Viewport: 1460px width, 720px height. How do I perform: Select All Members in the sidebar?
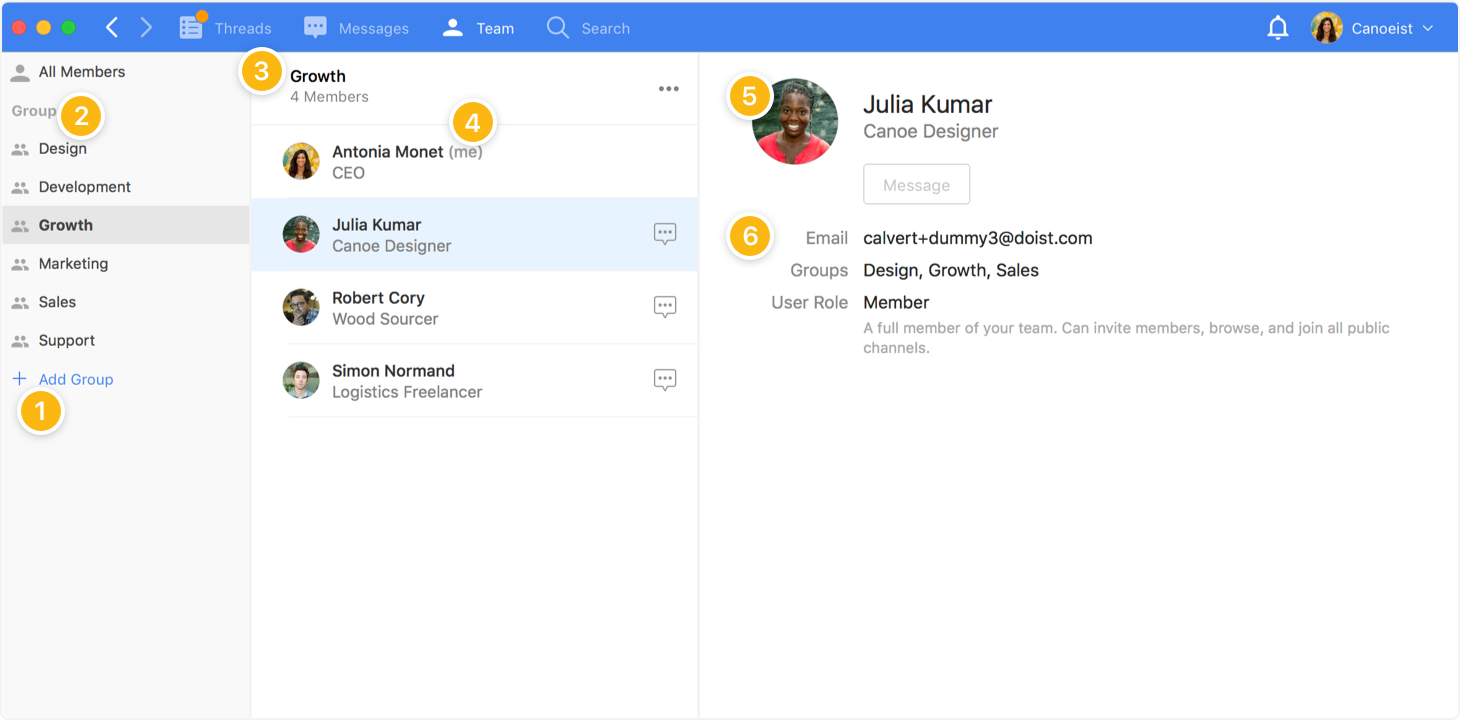81,72
